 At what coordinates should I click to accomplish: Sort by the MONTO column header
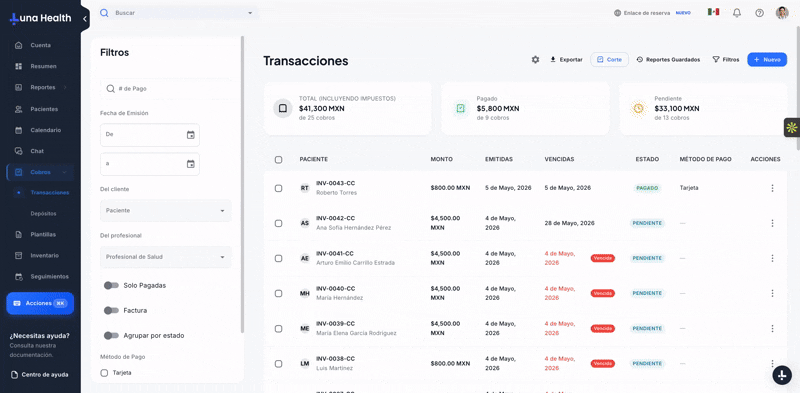(x=441, y=160)
